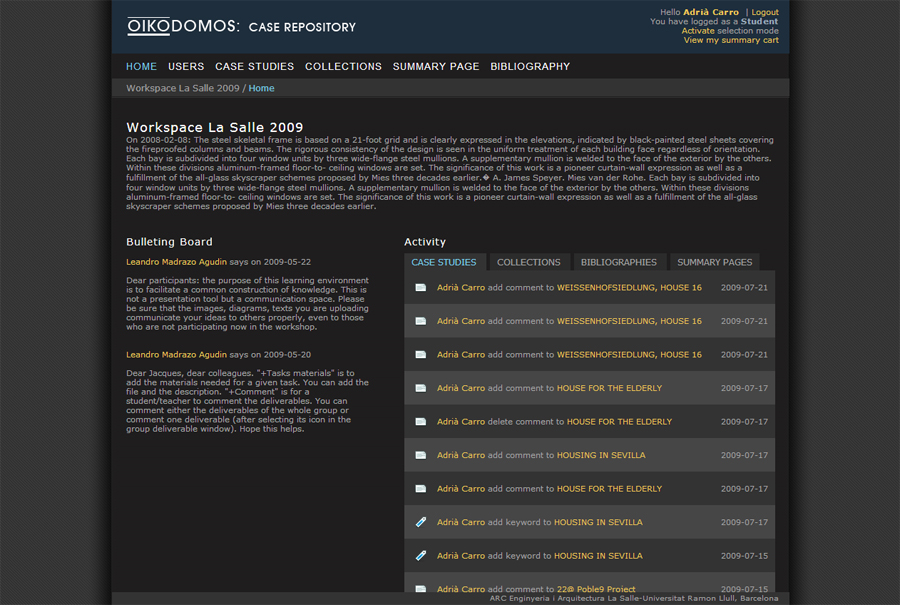Open the Bibliographies activity tab
Image resolution: width=900 pixels, height=605 pixels.
[x=618, y=262]
